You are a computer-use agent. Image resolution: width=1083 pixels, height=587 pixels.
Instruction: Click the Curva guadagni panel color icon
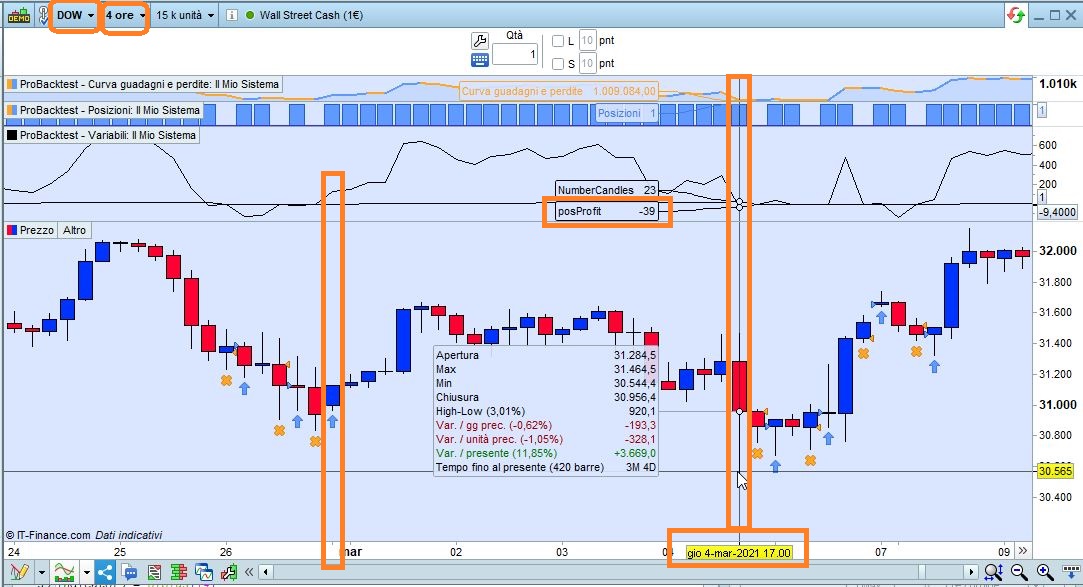point(11,84)
